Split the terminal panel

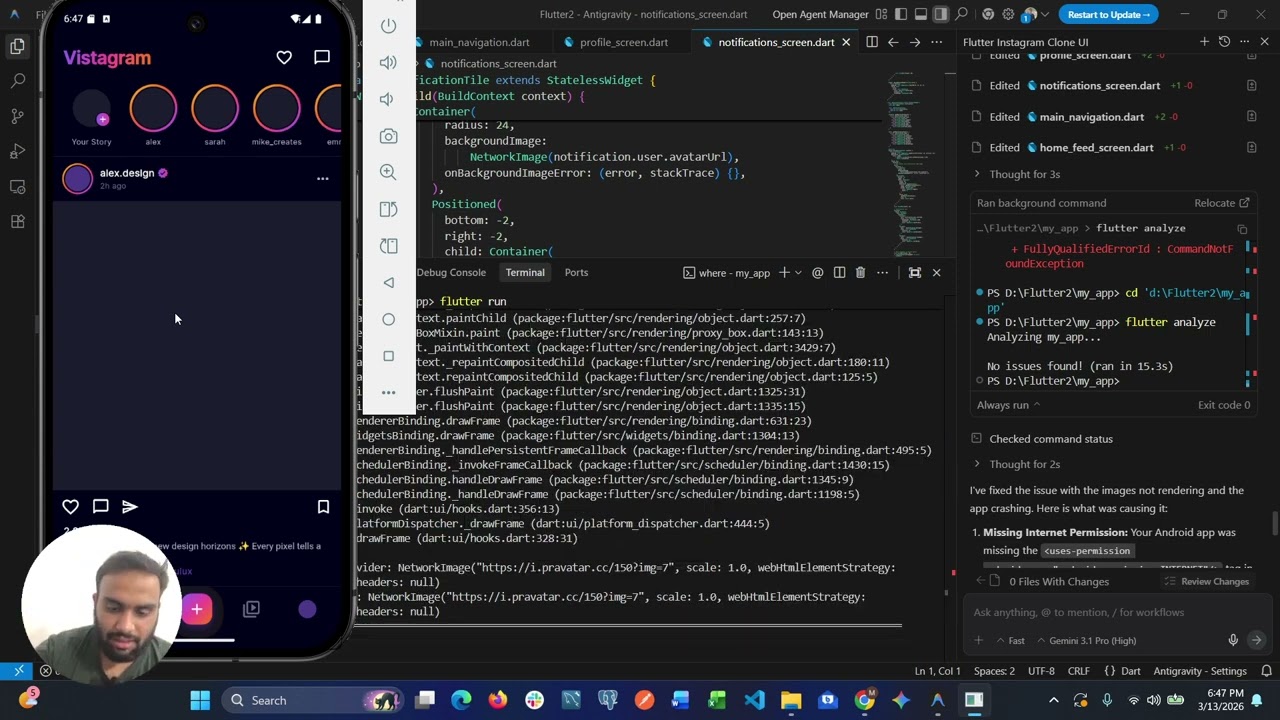click(839, 272)
